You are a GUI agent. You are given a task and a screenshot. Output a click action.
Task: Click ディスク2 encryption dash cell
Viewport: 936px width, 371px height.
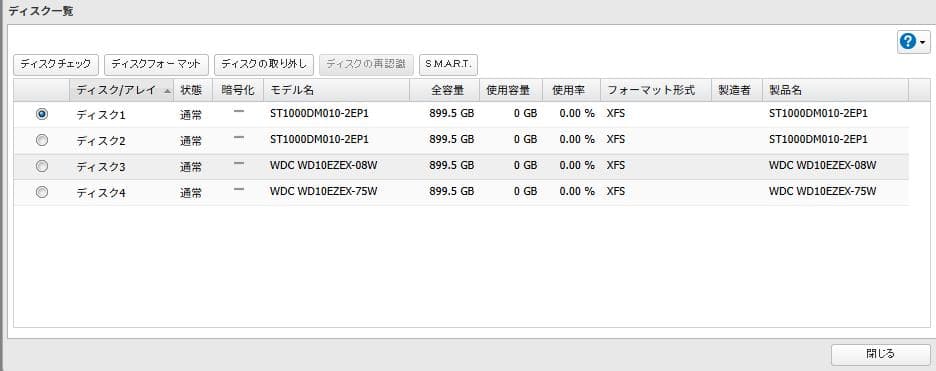239,138
